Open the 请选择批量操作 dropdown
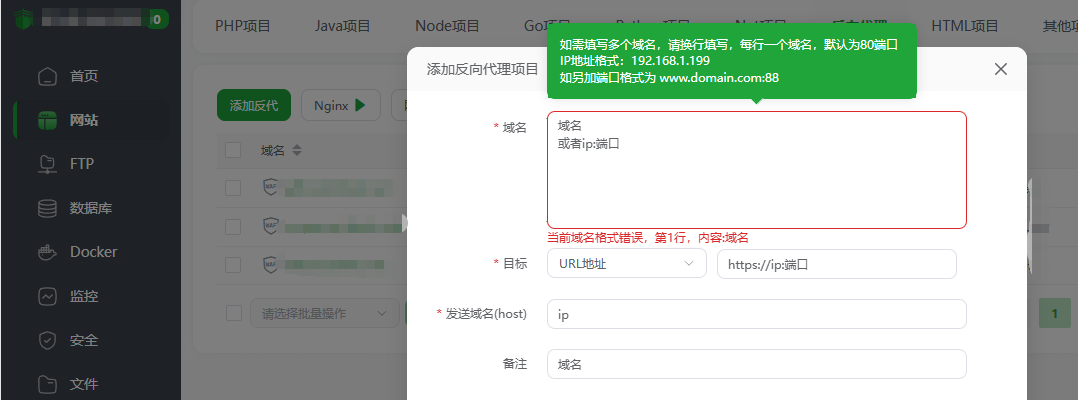Image resolution: width=1078 pixels, height=400 pixels. (324, 313)
